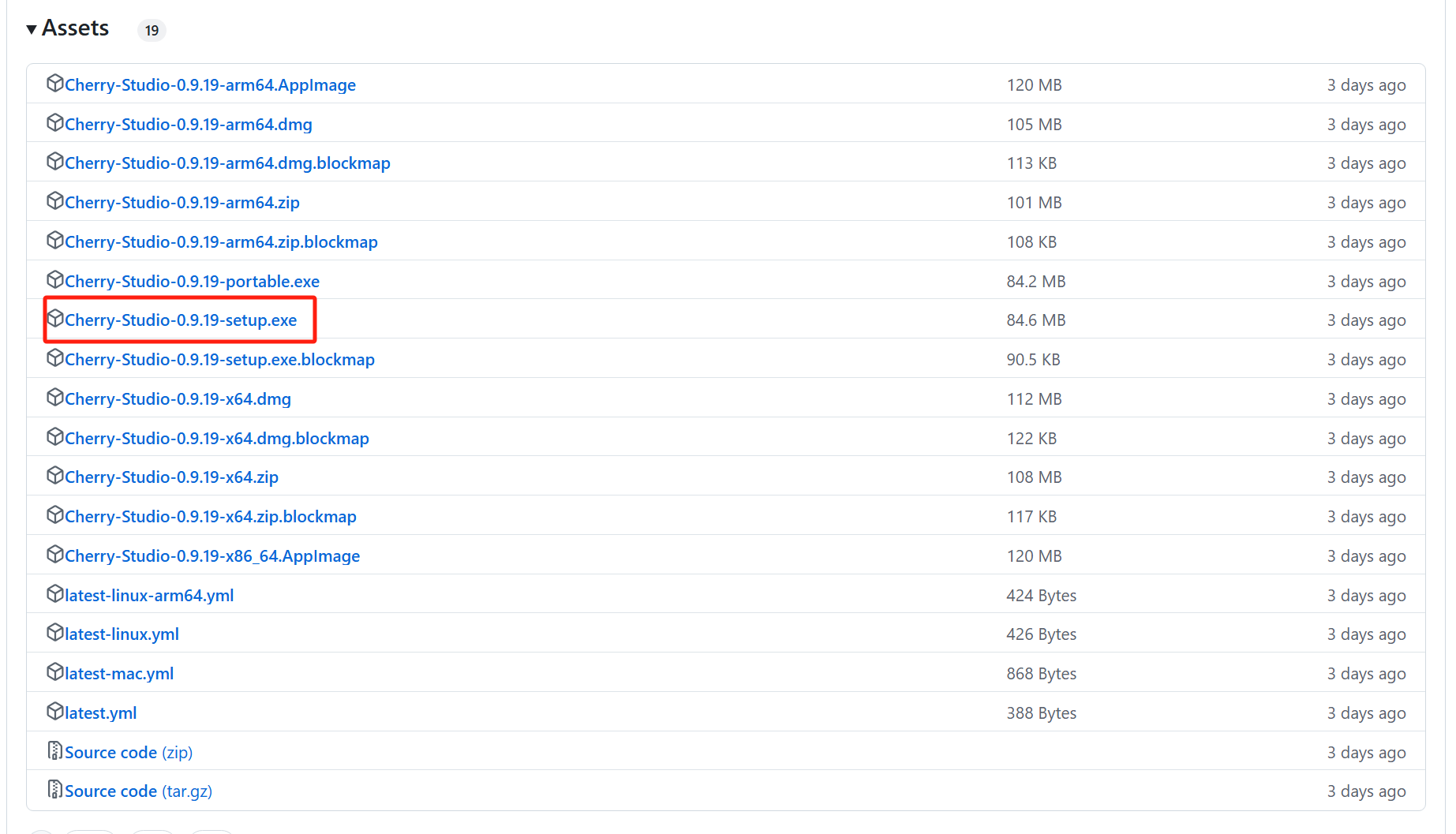
Task: Click the 84.2 MB size of portable.exe
Action: tap(1035, 281)
